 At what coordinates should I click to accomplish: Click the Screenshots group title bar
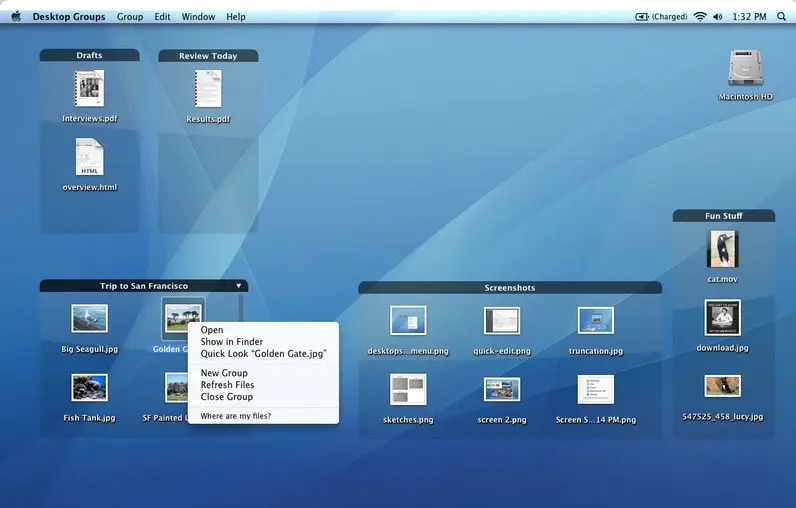point(510,288)
